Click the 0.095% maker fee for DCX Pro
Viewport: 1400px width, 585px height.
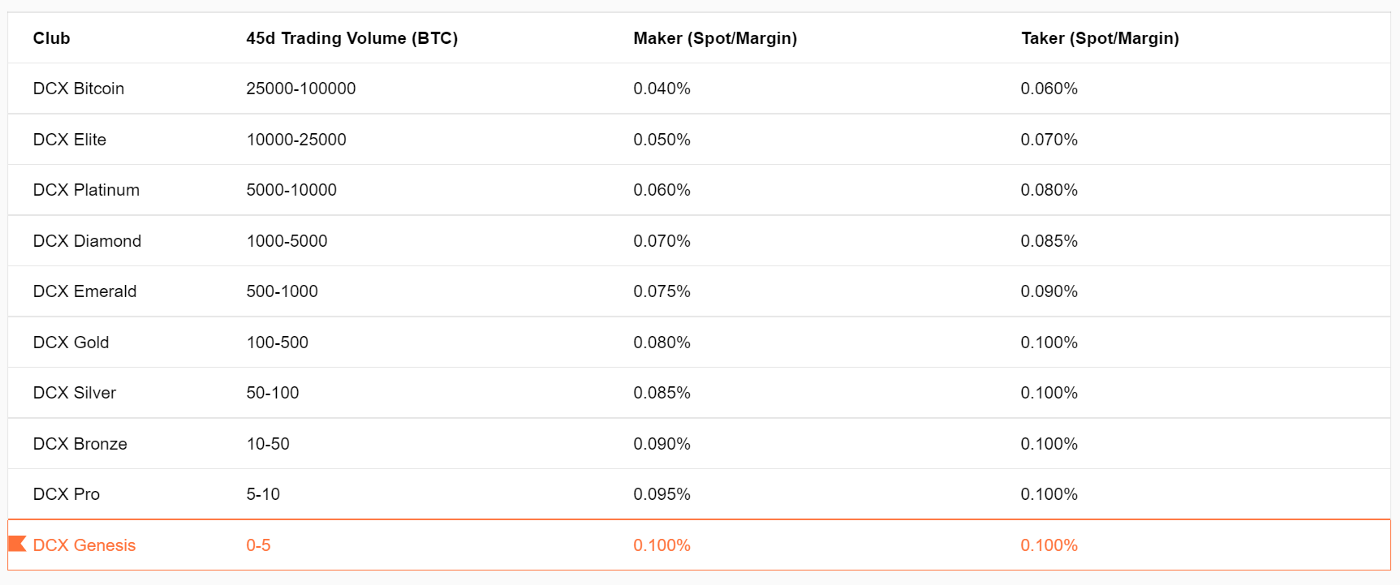pyautogui.click(x=661, y=494)
